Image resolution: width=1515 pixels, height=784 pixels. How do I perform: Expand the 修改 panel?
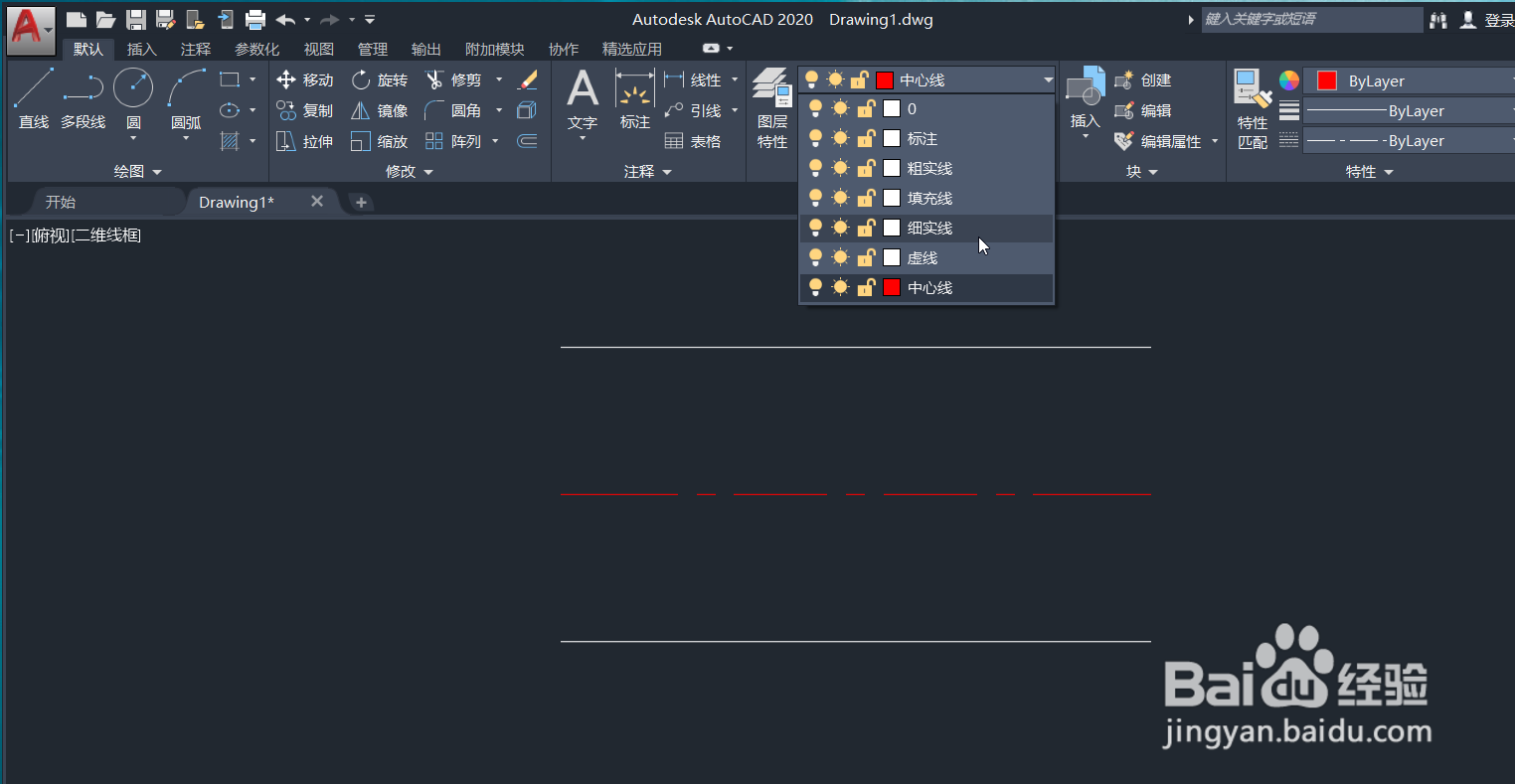point(410,172)
